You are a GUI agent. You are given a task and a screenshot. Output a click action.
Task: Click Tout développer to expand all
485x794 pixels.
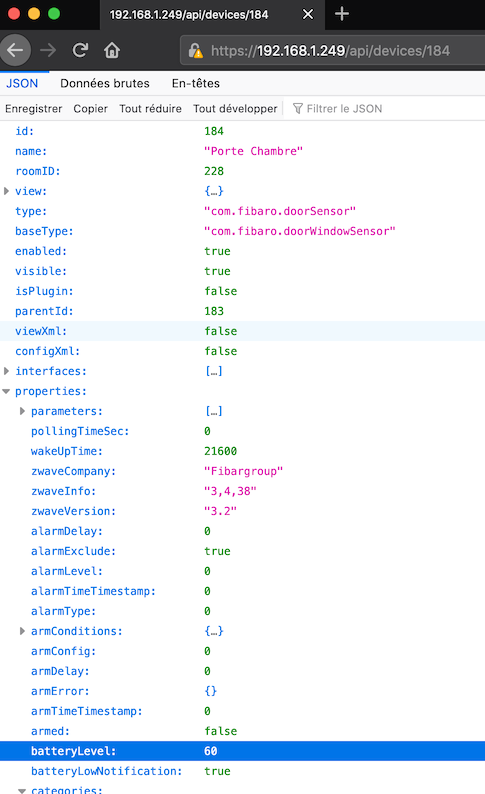(x=235, y=108)
